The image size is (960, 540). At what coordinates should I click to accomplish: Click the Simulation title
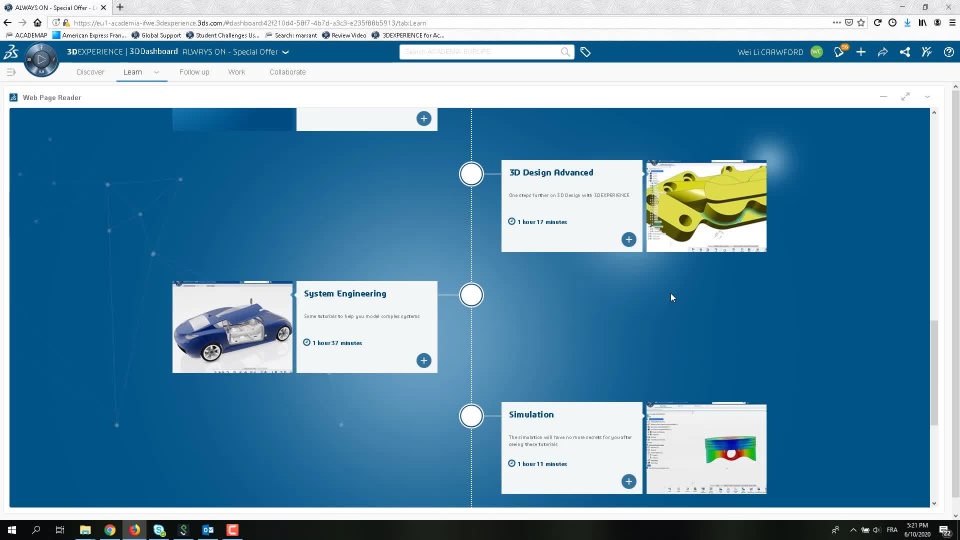[531, 414]
